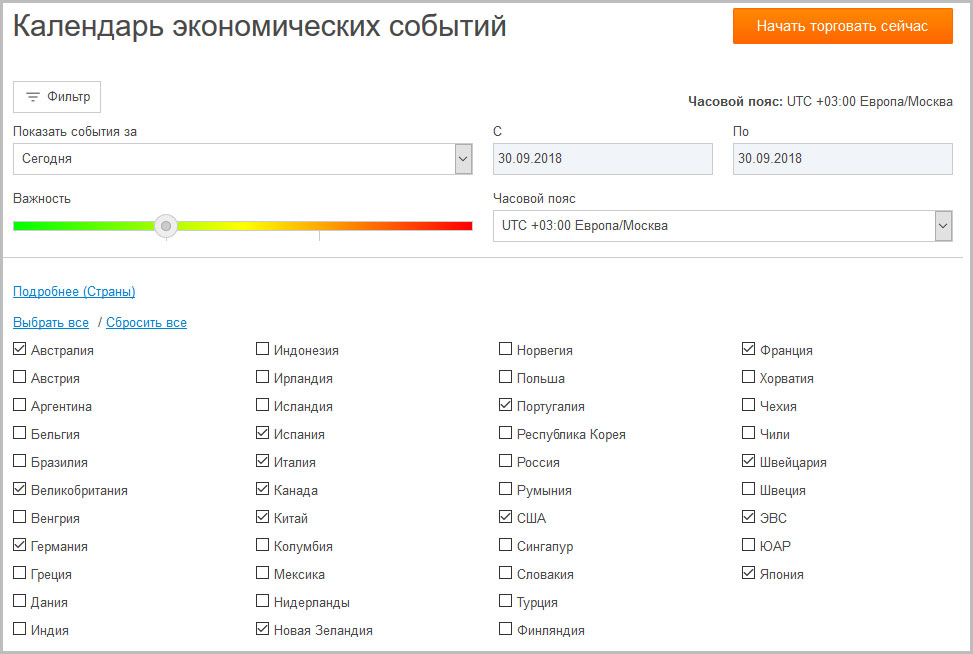Click Выбрать все to select all countries

coord(51,323)
